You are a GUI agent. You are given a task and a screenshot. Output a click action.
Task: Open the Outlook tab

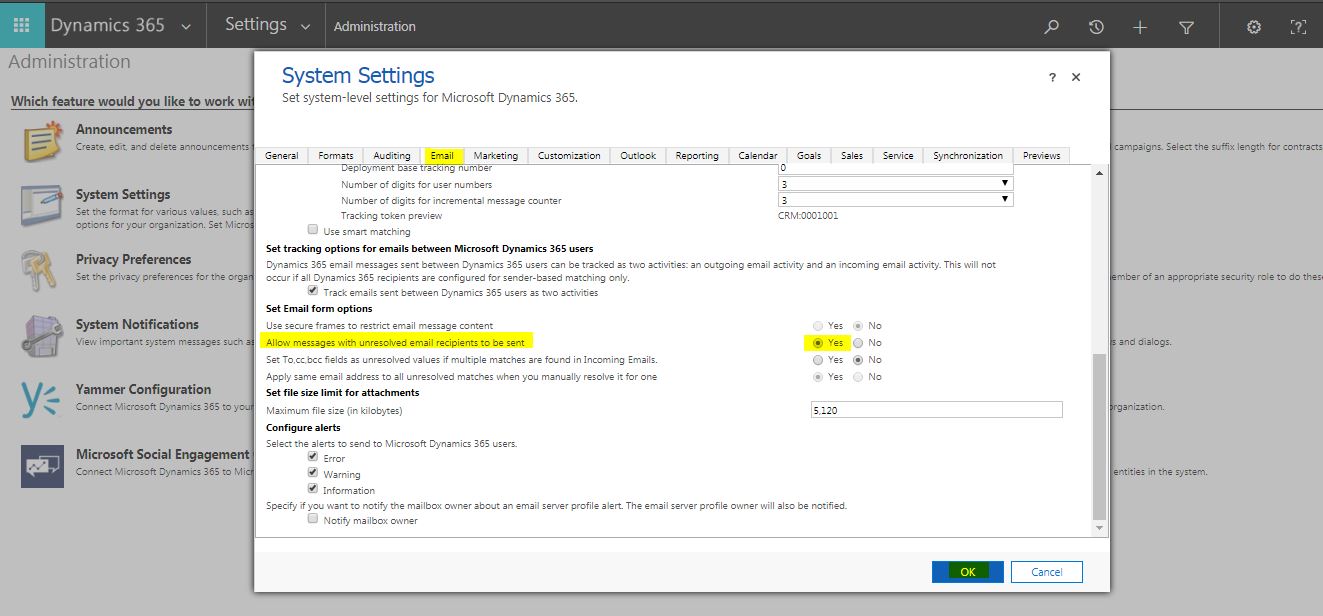click(638, 155)
